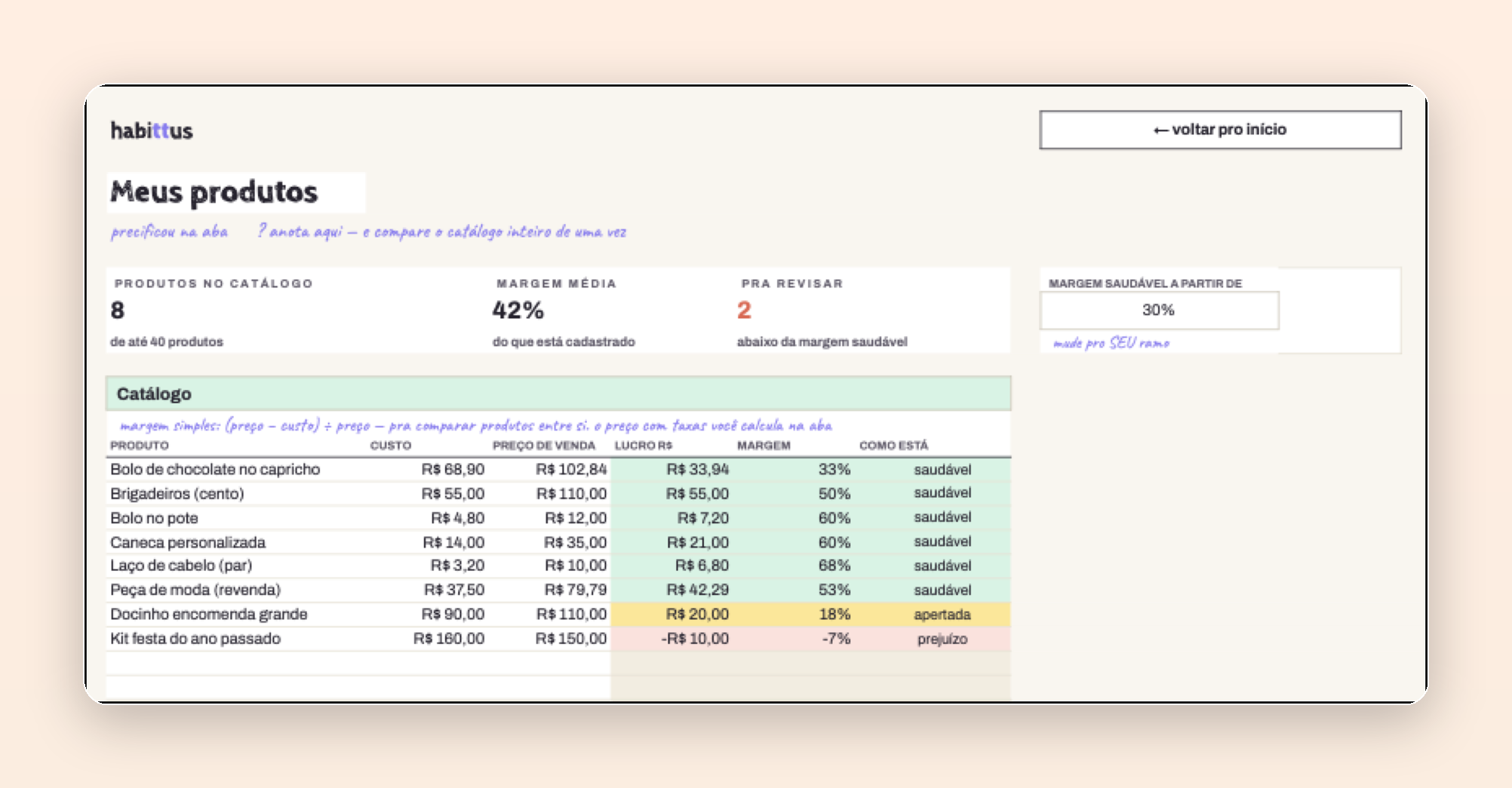This screenshot has height=788, width=1512.
Task: Click the habittus logo
Action: click(152, 130)
